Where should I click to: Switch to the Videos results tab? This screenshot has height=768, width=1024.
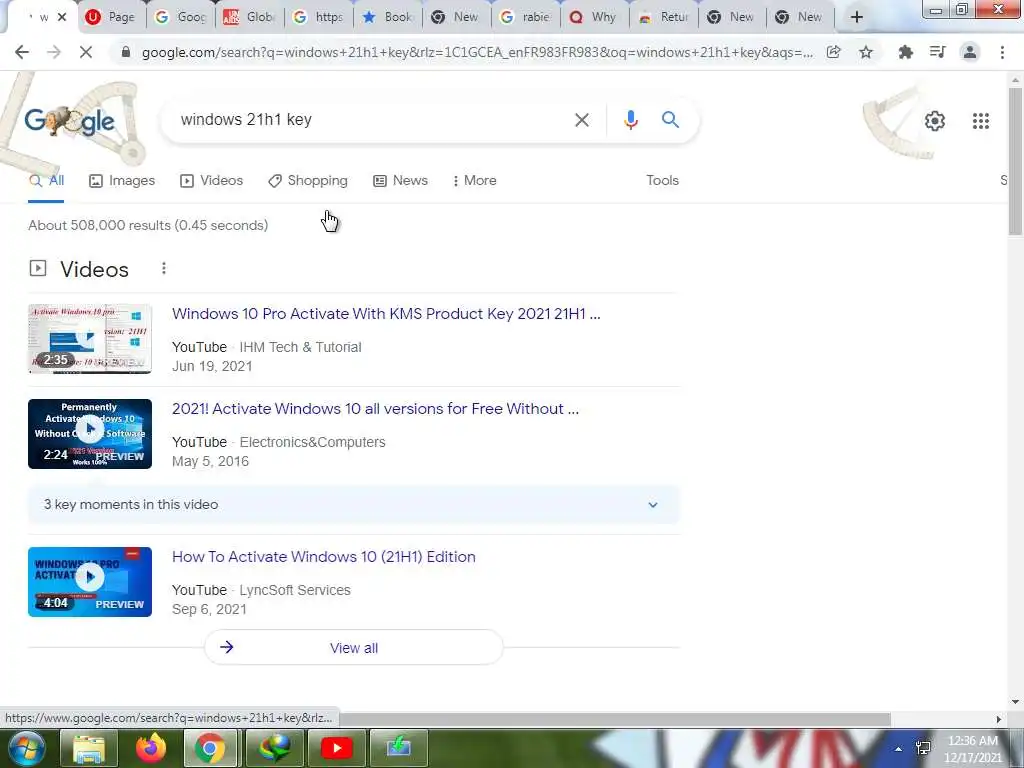coord(212,181)
